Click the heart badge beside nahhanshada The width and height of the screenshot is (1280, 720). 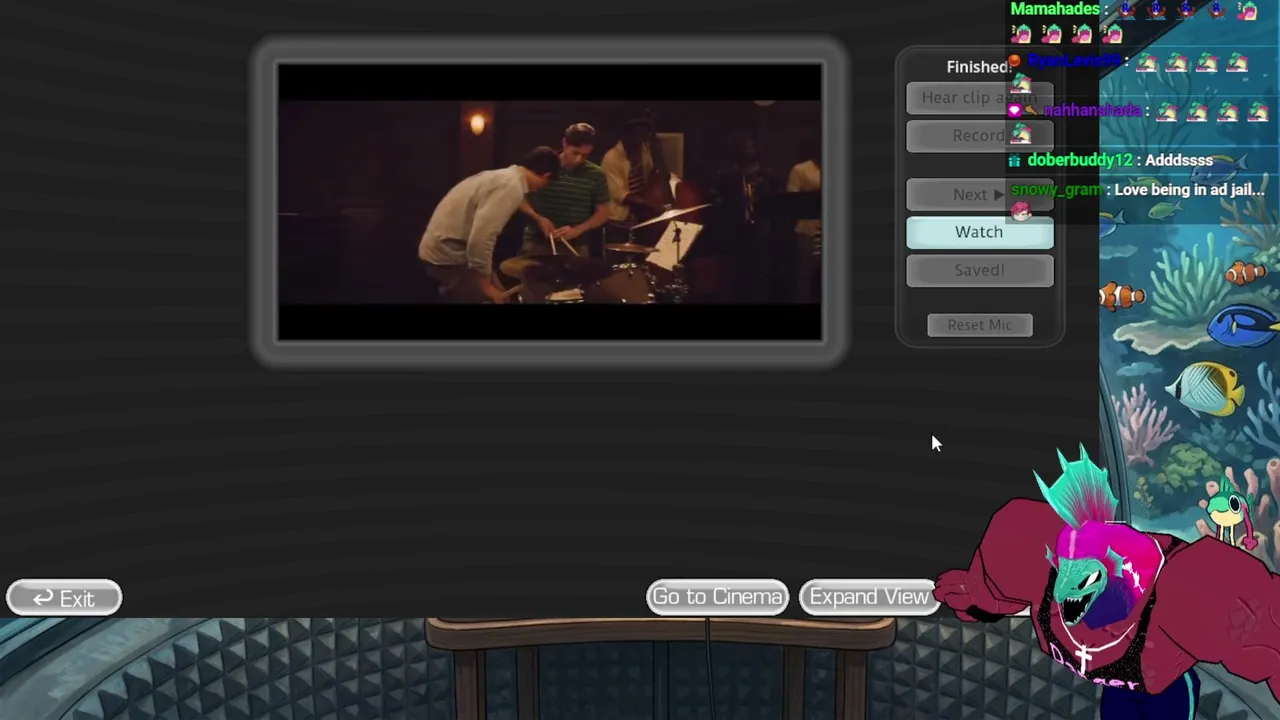pyautogui.click(x=1016, y=111)
